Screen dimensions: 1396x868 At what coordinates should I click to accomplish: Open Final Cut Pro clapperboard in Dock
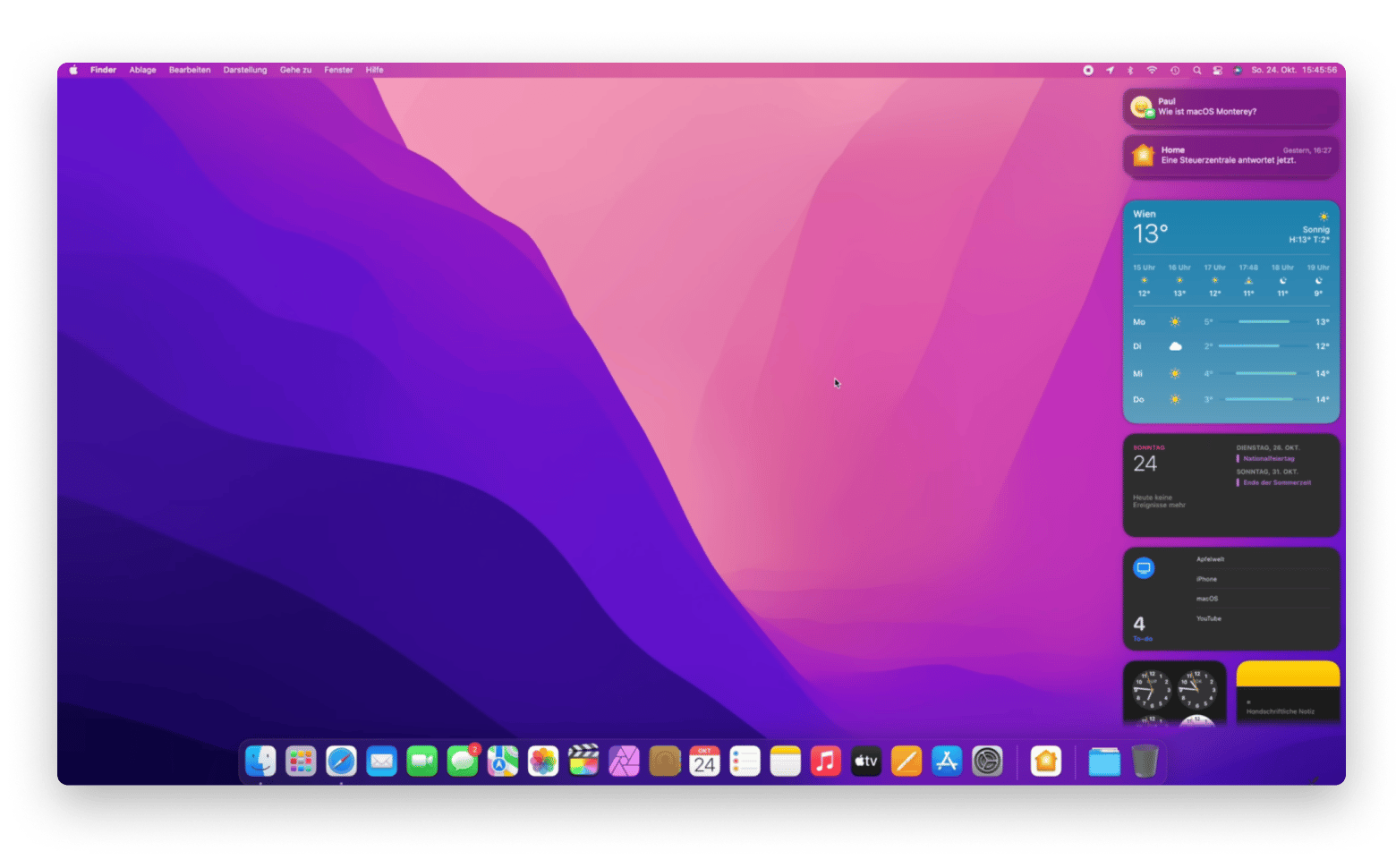[583, 762]
